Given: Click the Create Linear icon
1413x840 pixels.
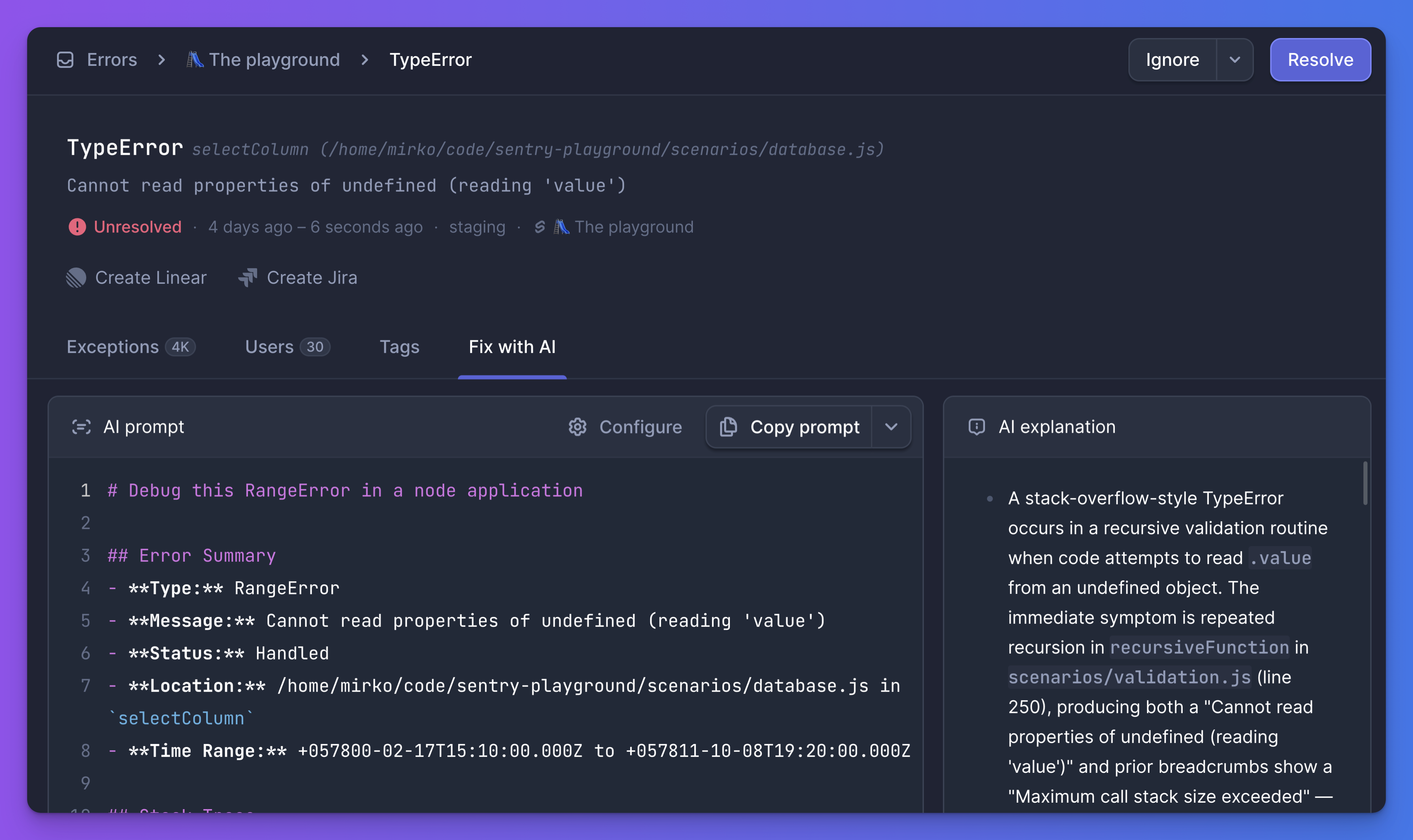Looking at the screenshot, I should click(76, 277).
